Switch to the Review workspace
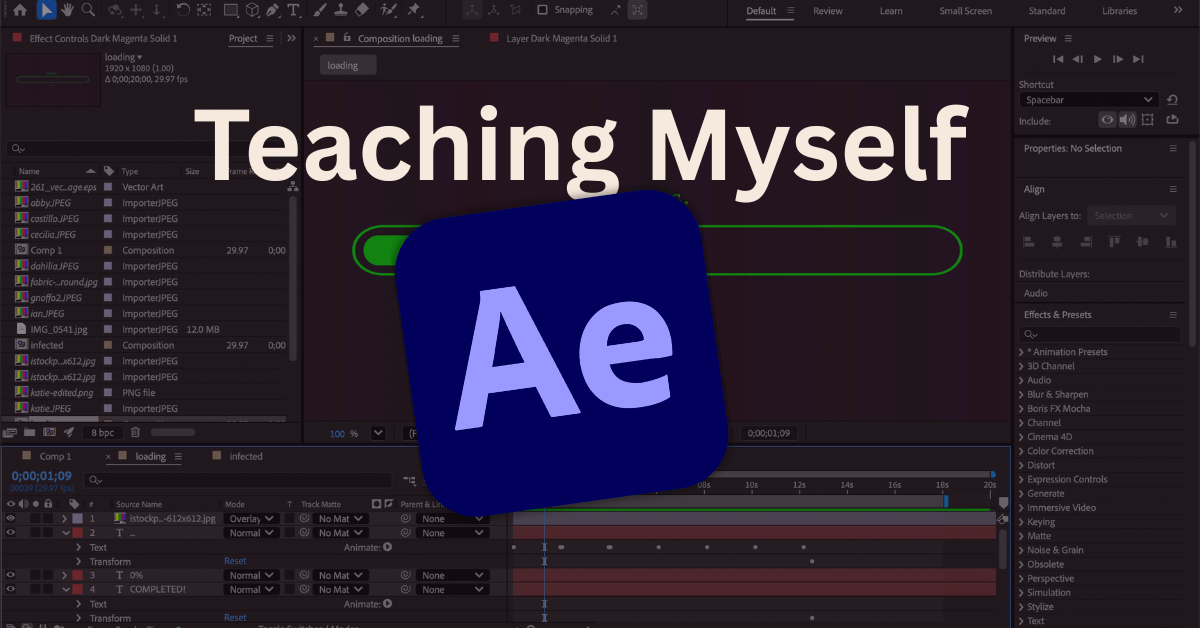 (x=827, y=11)
